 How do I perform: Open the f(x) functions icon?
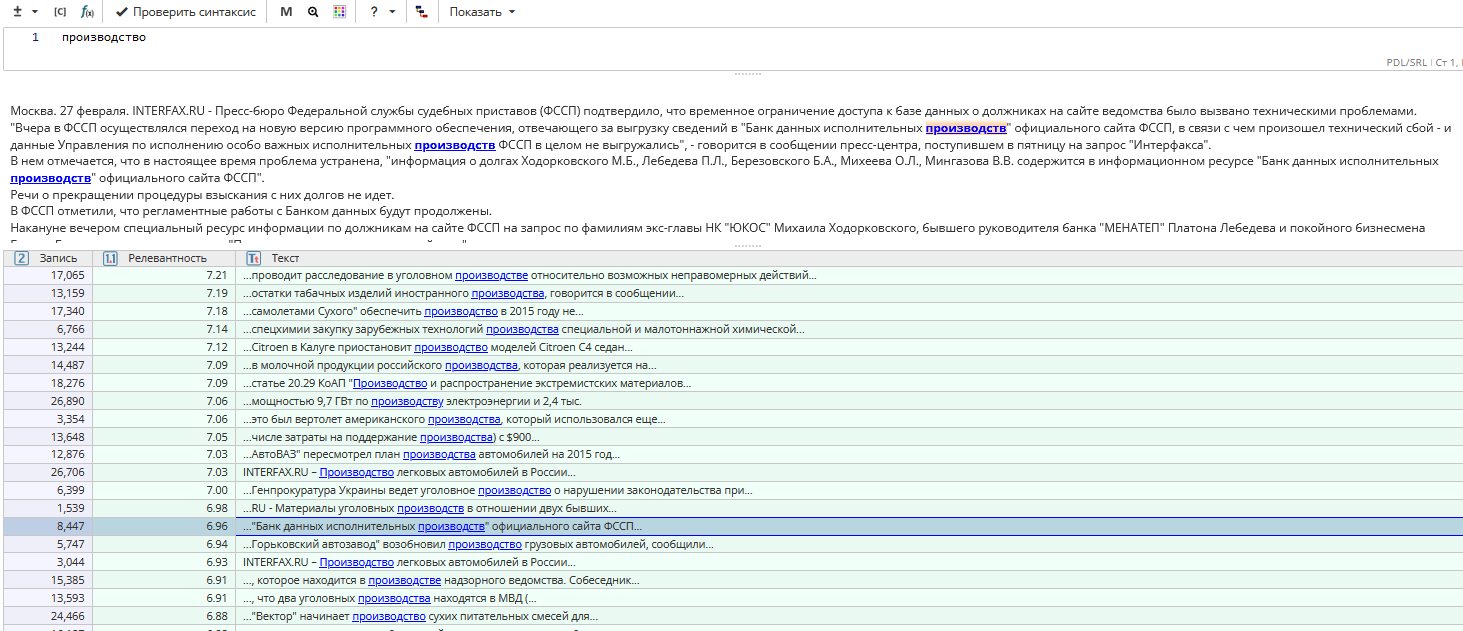pos(87,12)
